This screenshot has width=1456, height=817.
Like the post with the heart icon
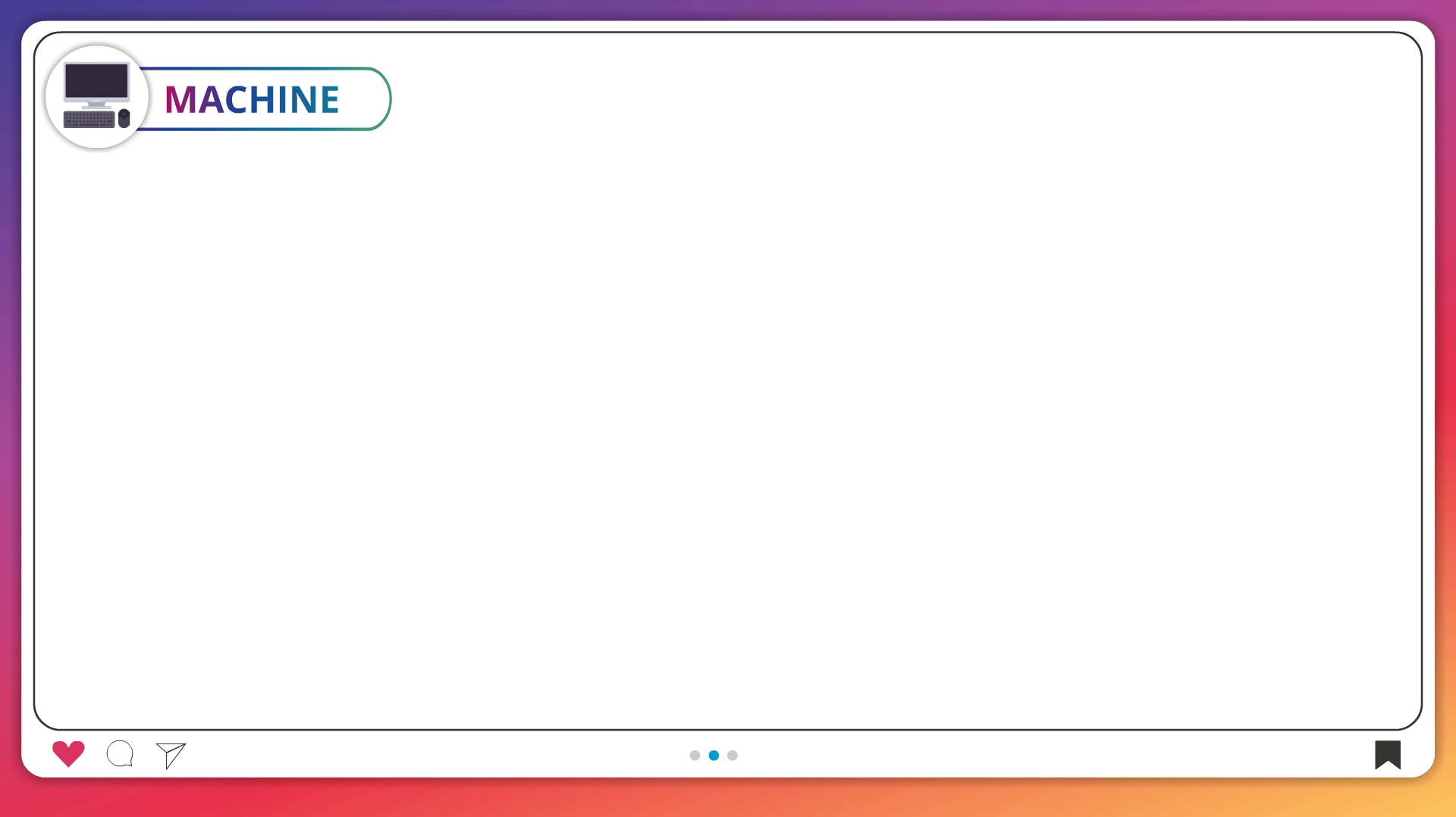(x=68, y=753)
